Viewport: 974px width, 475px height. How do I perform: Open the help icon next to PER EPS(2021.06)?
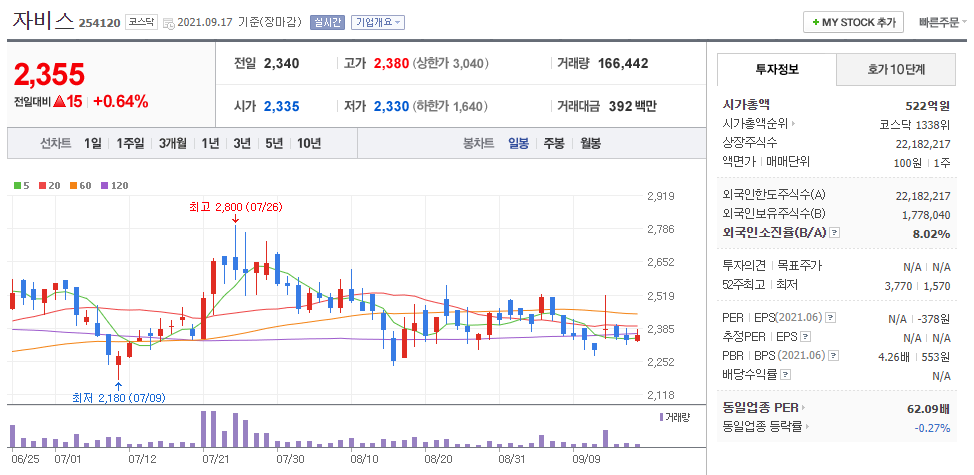[831, 318]
